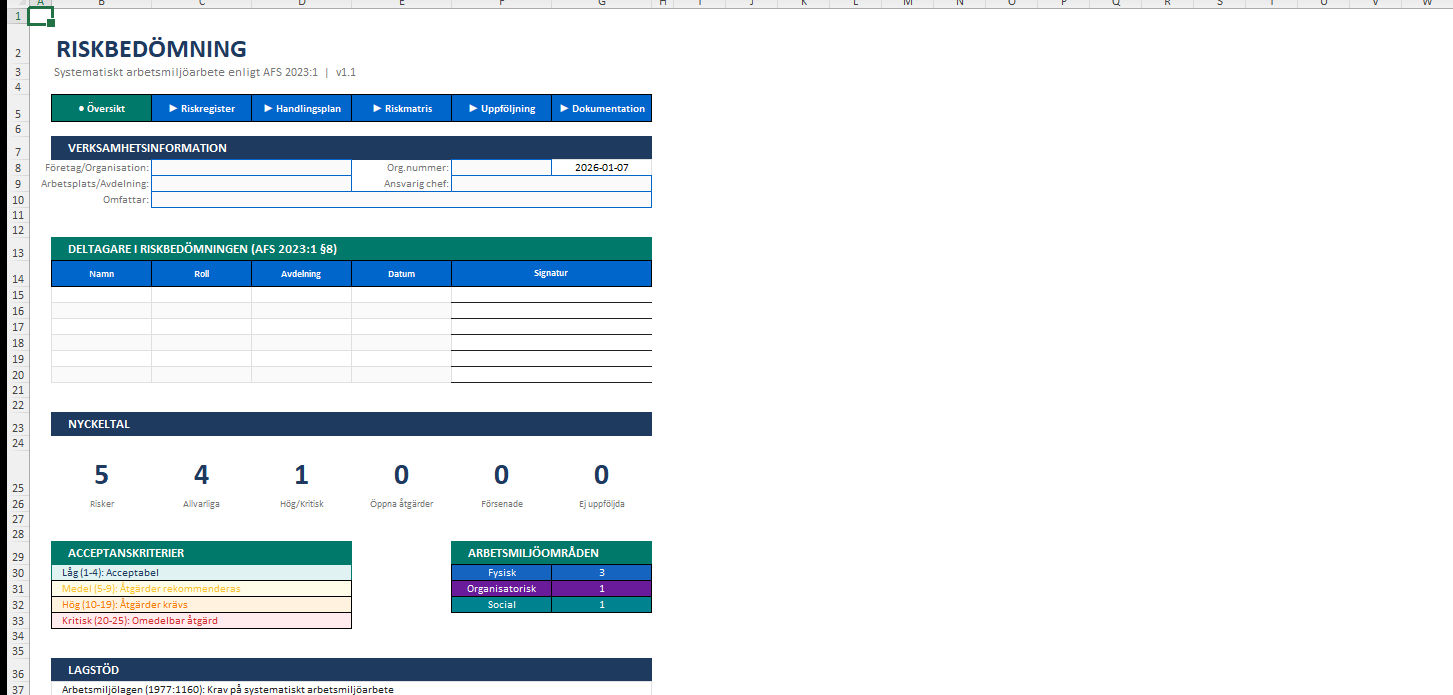Click the pink Kritisk (20-25) criteria row

pos(201,621)
